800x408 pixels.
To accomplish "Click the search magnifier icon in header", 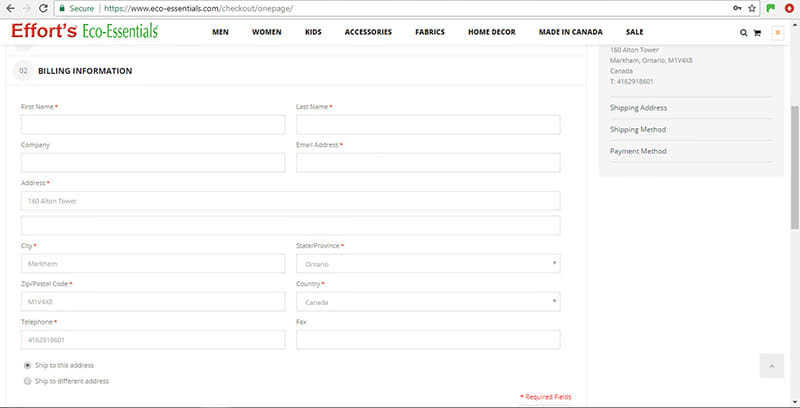I will (743, 32).
